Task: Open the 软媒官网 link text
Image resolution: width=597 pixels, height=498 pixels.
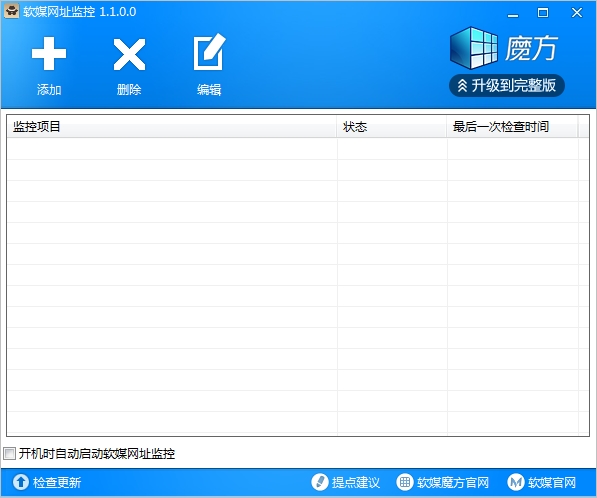Action: [x=552, y=482]
